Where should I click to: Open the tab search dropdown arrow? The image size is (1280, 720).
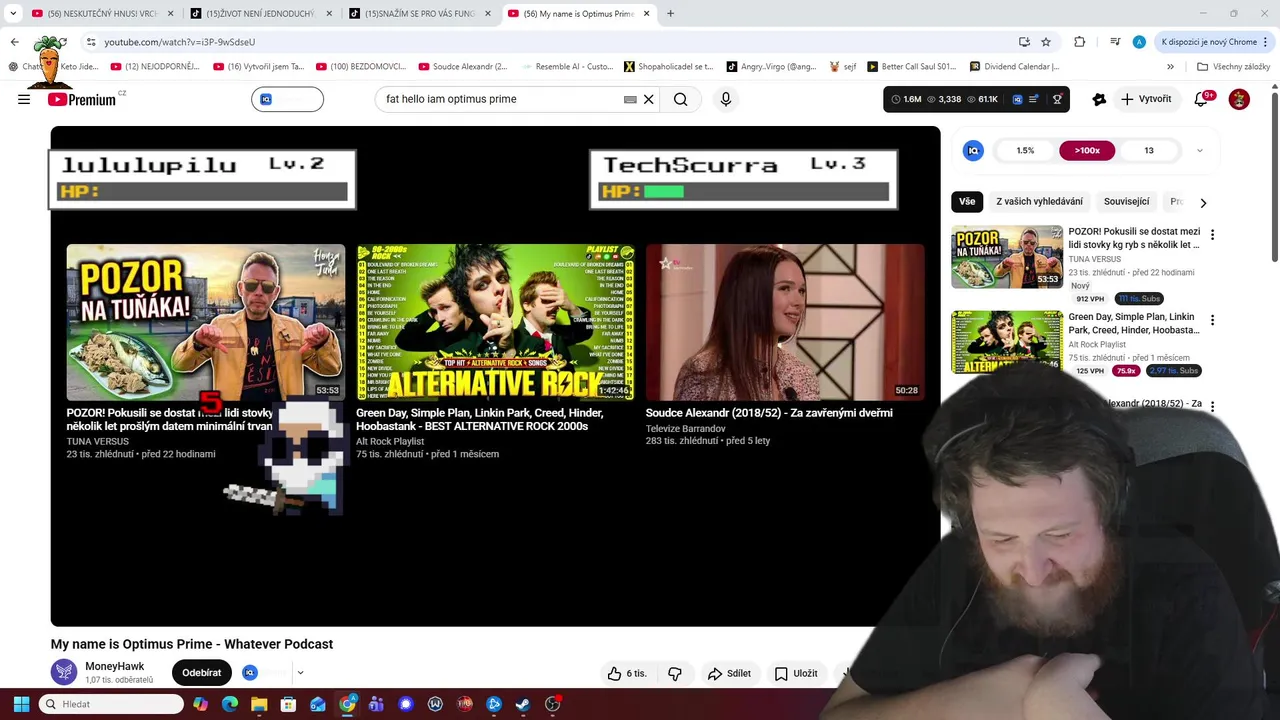coord(13,14)
